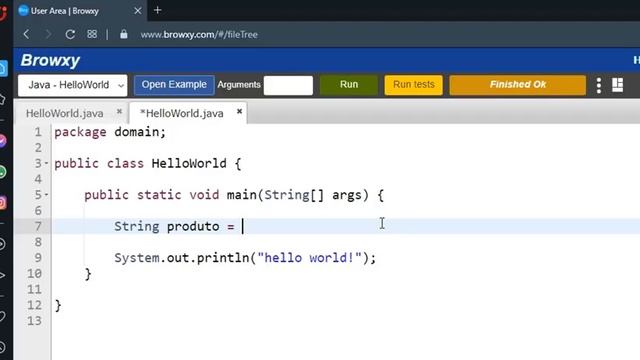The width and height of the screenshot is (640, 360).
Task: Click on the 'public static void main' line
Action: pyautogui.click(x=234, y=195)
